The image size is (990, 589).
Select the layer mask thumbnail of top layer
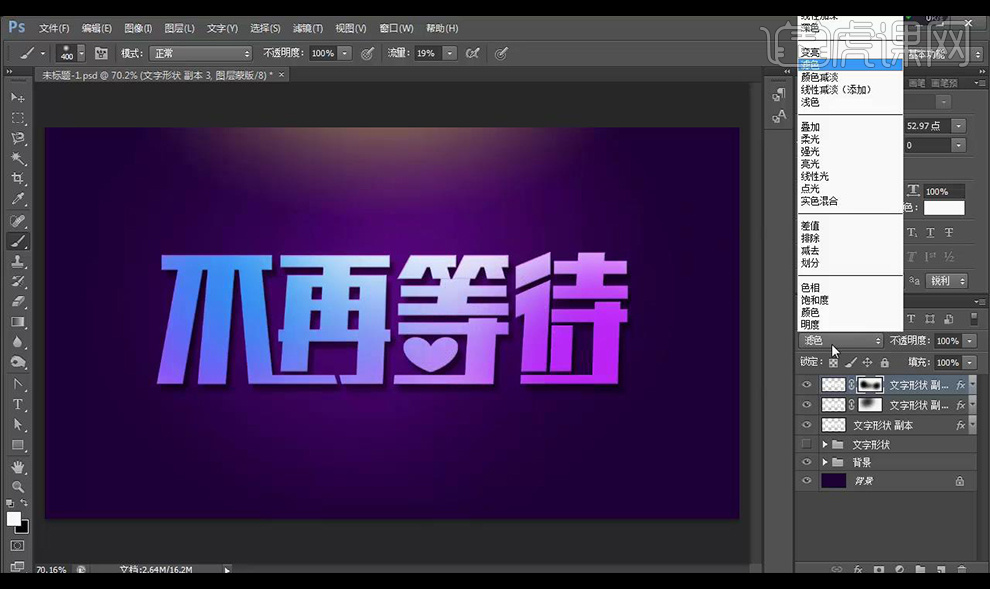869,385
